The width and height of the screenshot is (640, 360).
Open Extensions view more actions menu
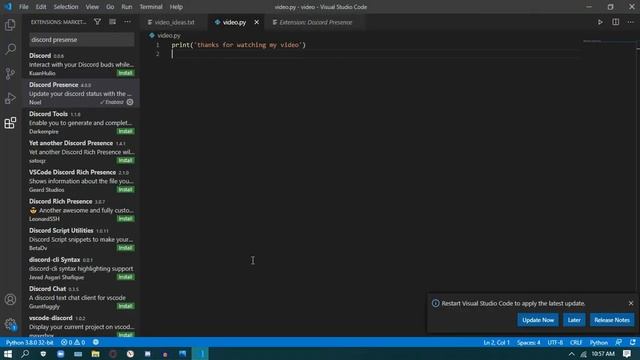coord(127,22)
